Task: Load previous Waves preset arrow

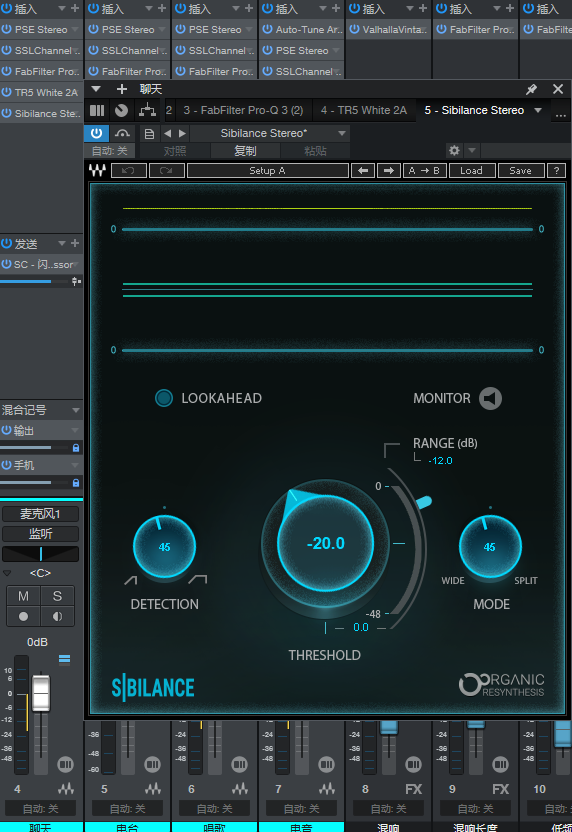Action: pyautogui.click(x=363, y=170)
